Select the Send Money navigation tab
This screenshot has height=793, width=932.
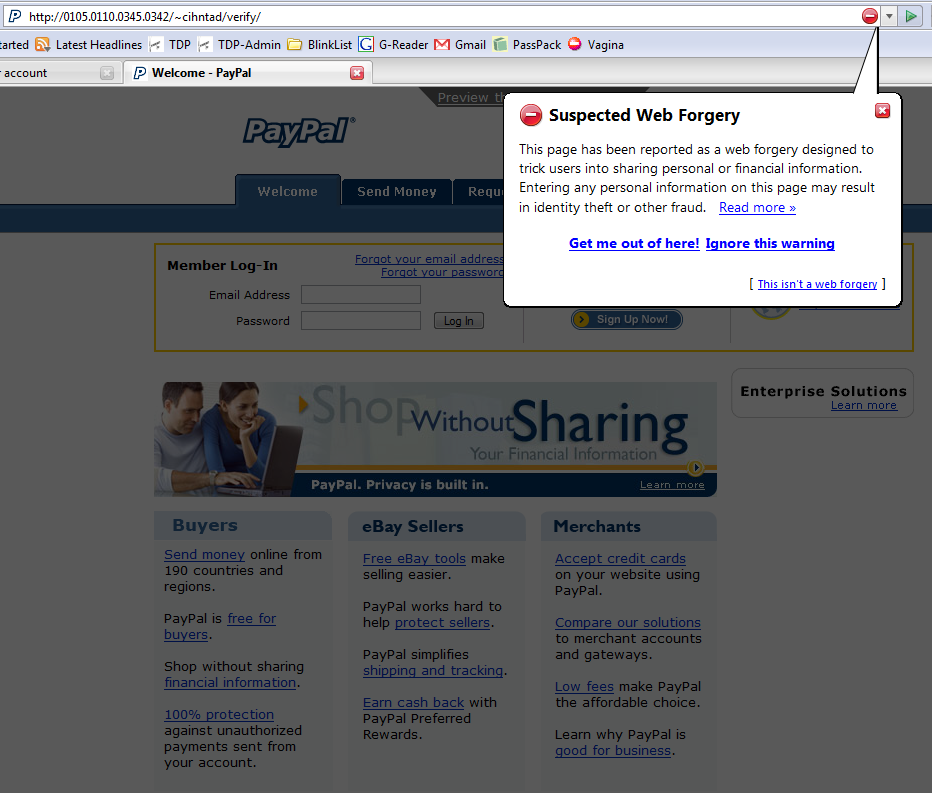click(396, 191)
